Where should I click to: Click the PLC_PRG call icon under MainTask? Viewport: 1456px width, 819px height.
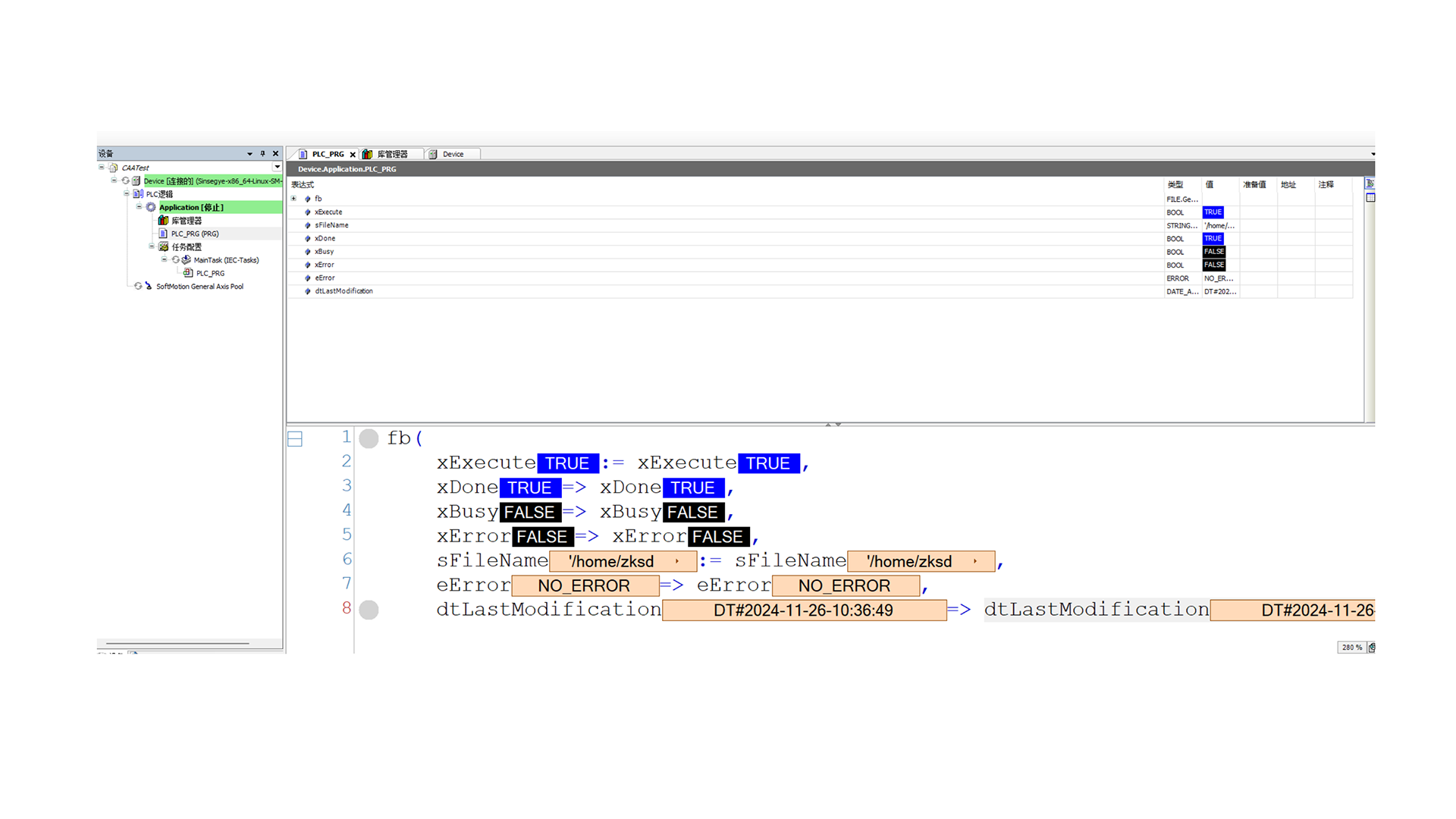[188, 273]
